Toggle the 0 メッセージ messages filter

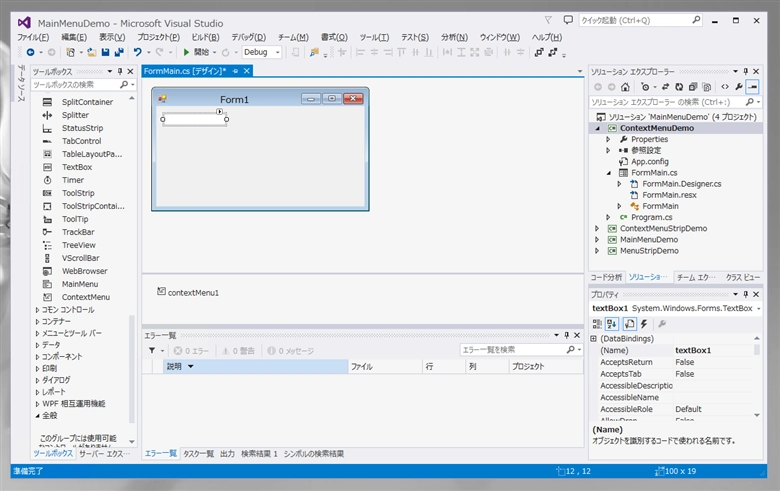point(291,351)
